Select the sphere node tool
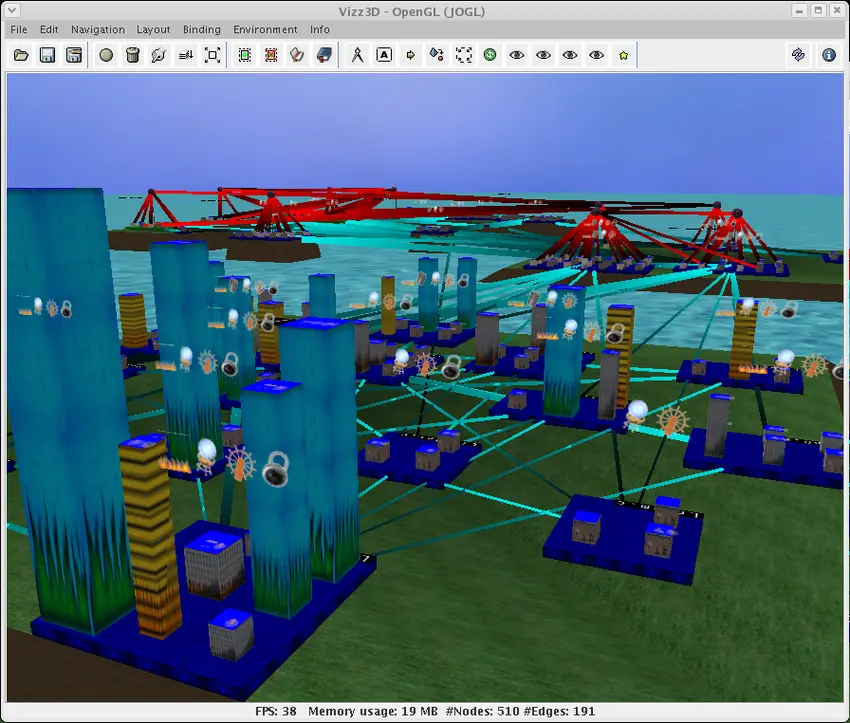The height and width of the screenshot is (723, 850). coord(106,55)
